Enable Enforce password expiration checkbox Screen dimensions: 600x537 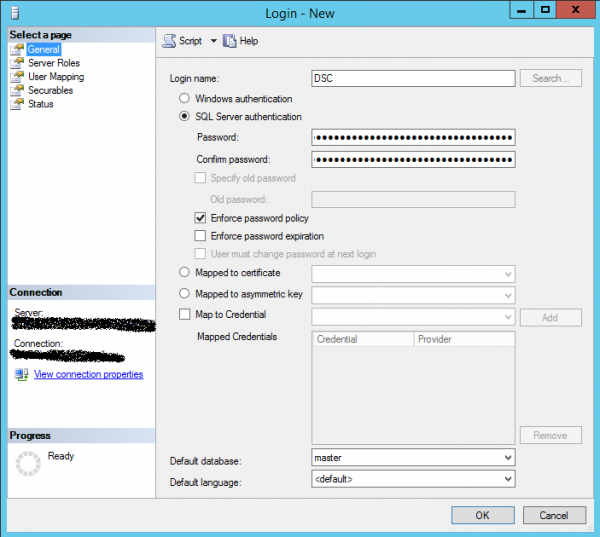click(200, 236)
